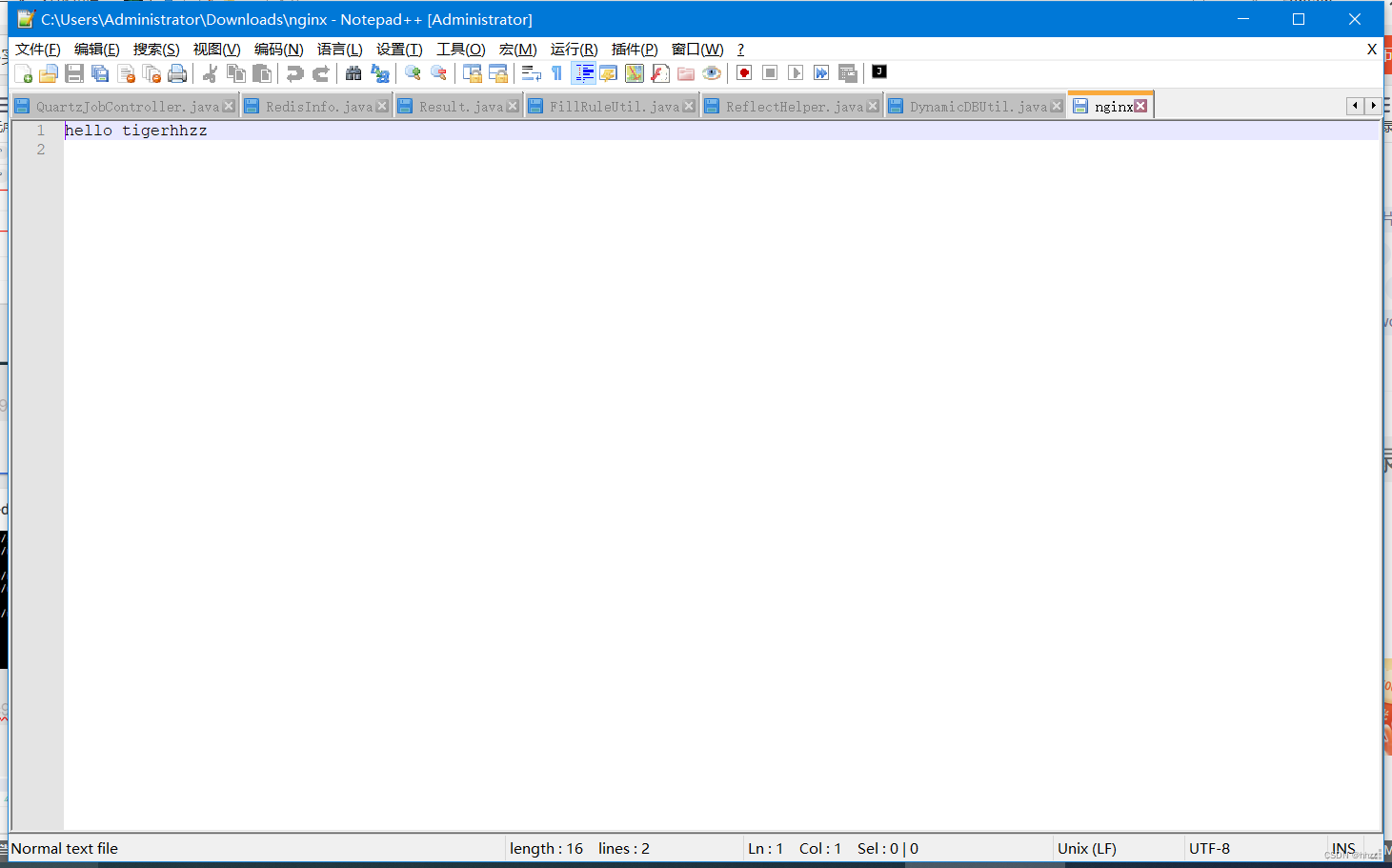Close the Result.java tab
1392x868 pixels.
tap(513, 106)
